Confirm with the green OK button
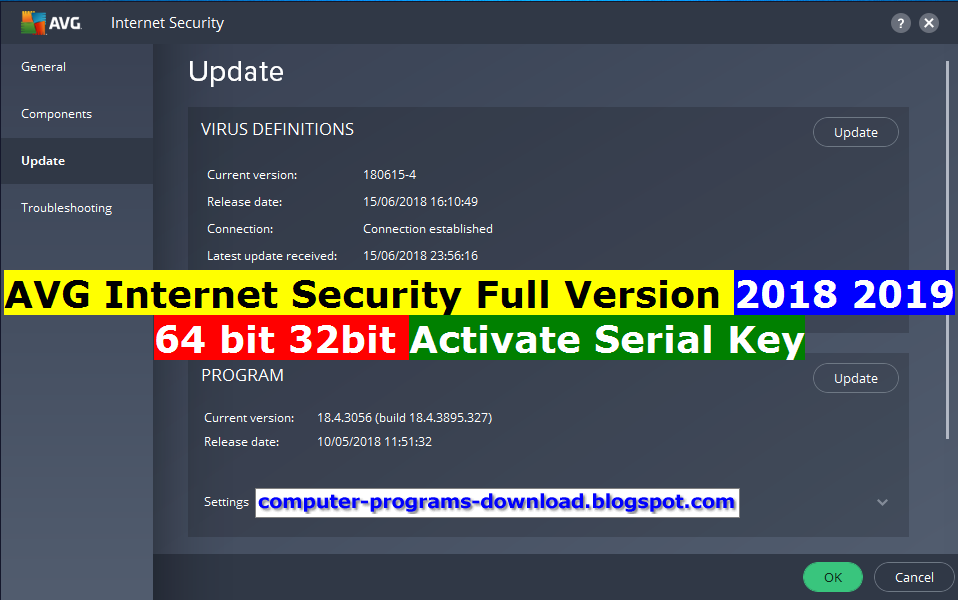Viewport: 958px width, 600px height. tap(832, 577)
